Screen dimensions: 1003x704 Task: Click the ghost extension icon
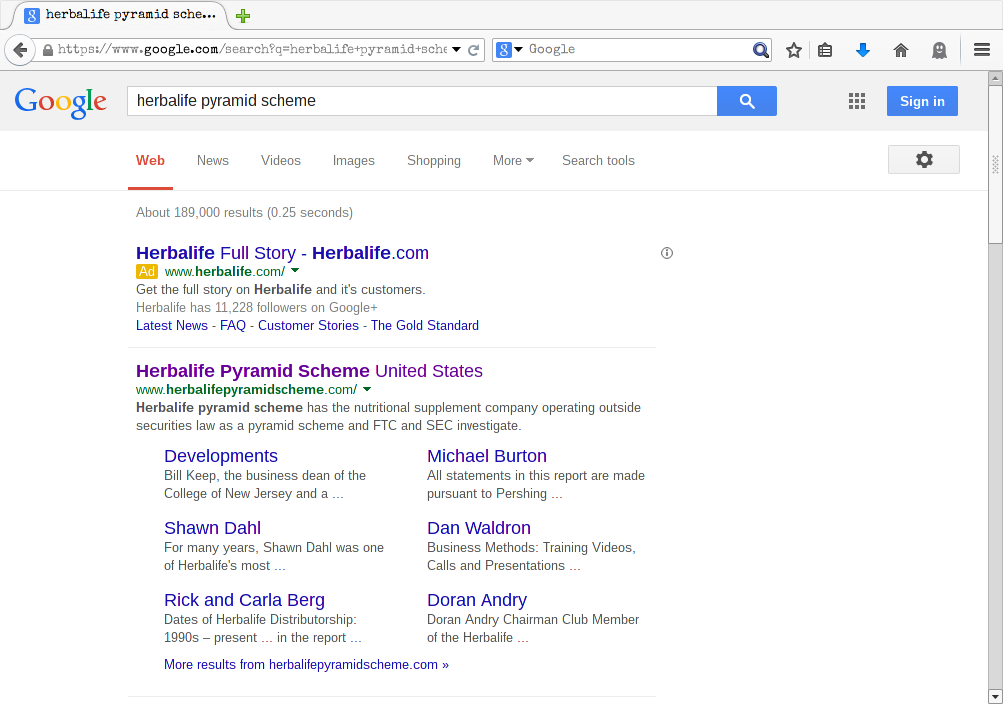click(939, 50)
